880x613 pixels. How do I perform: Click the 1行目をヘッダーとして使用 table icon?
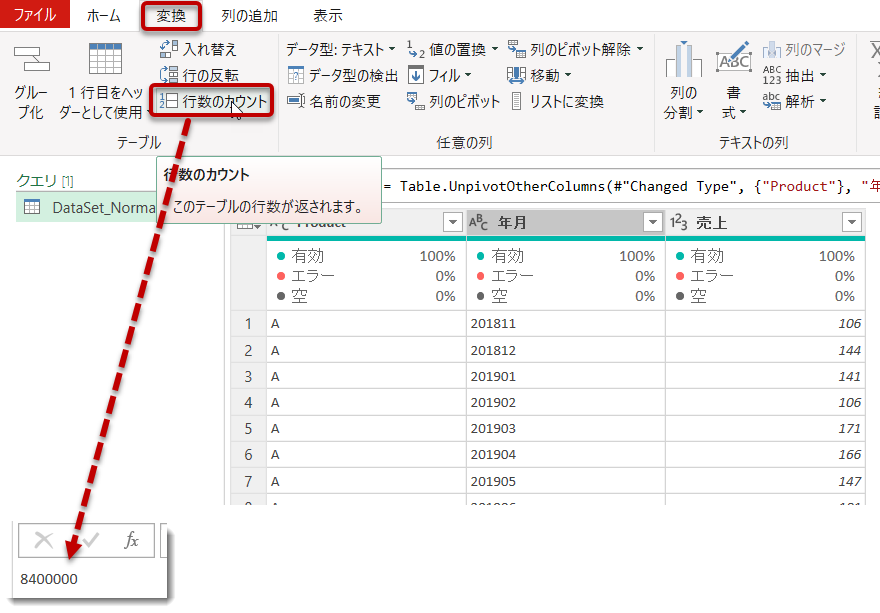click(105, 58)
